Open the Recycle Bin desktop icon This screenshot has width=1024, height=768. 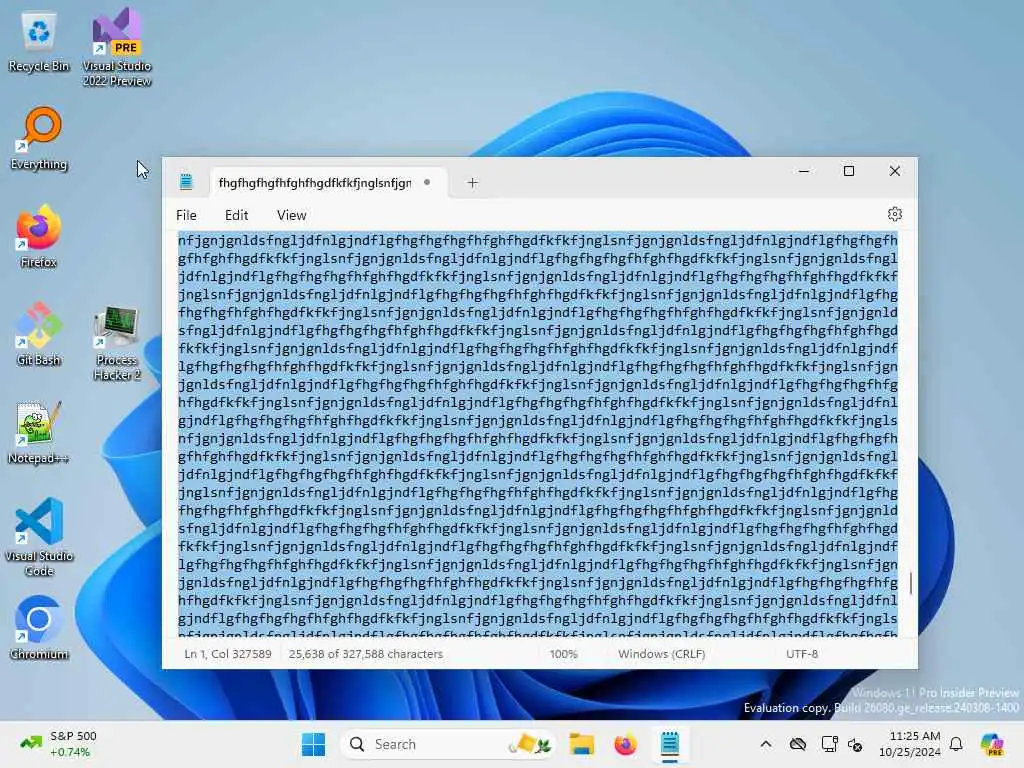[x=39, y=42]
